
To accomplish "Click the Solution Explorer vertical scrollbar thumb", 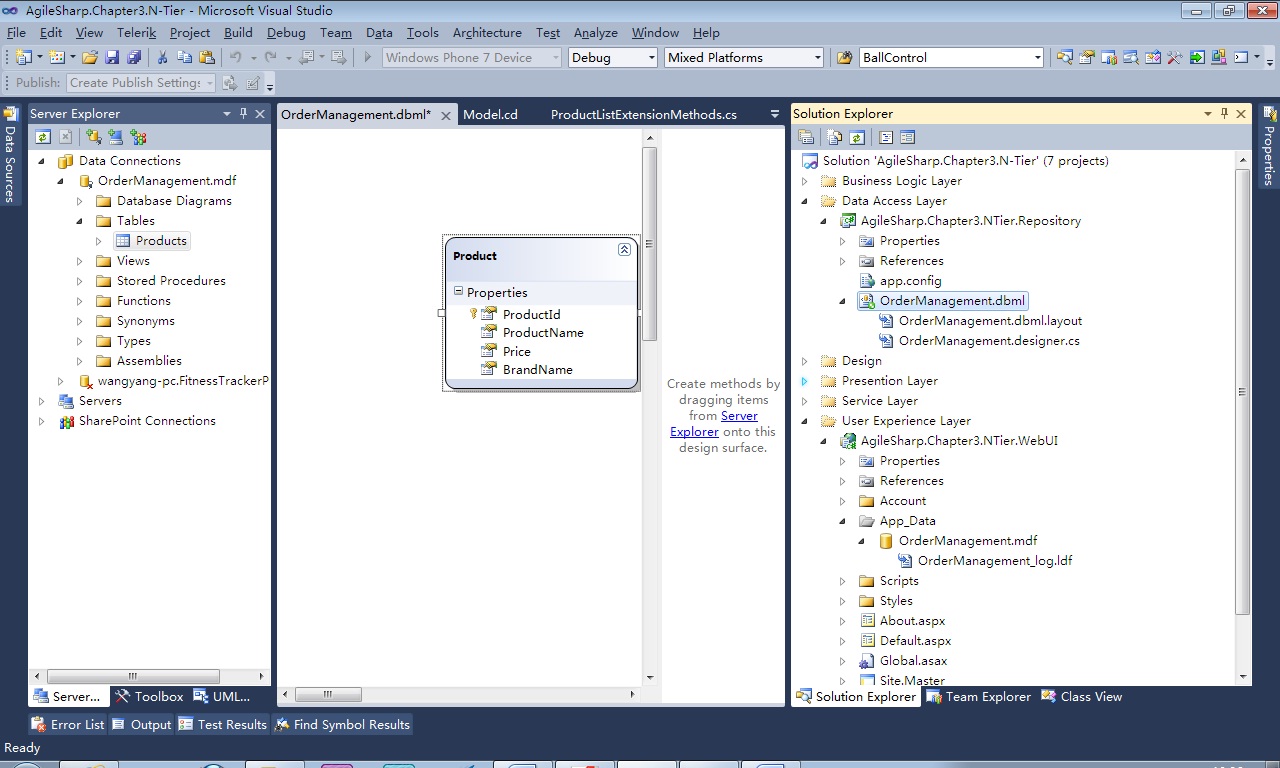I will 1242,391.
